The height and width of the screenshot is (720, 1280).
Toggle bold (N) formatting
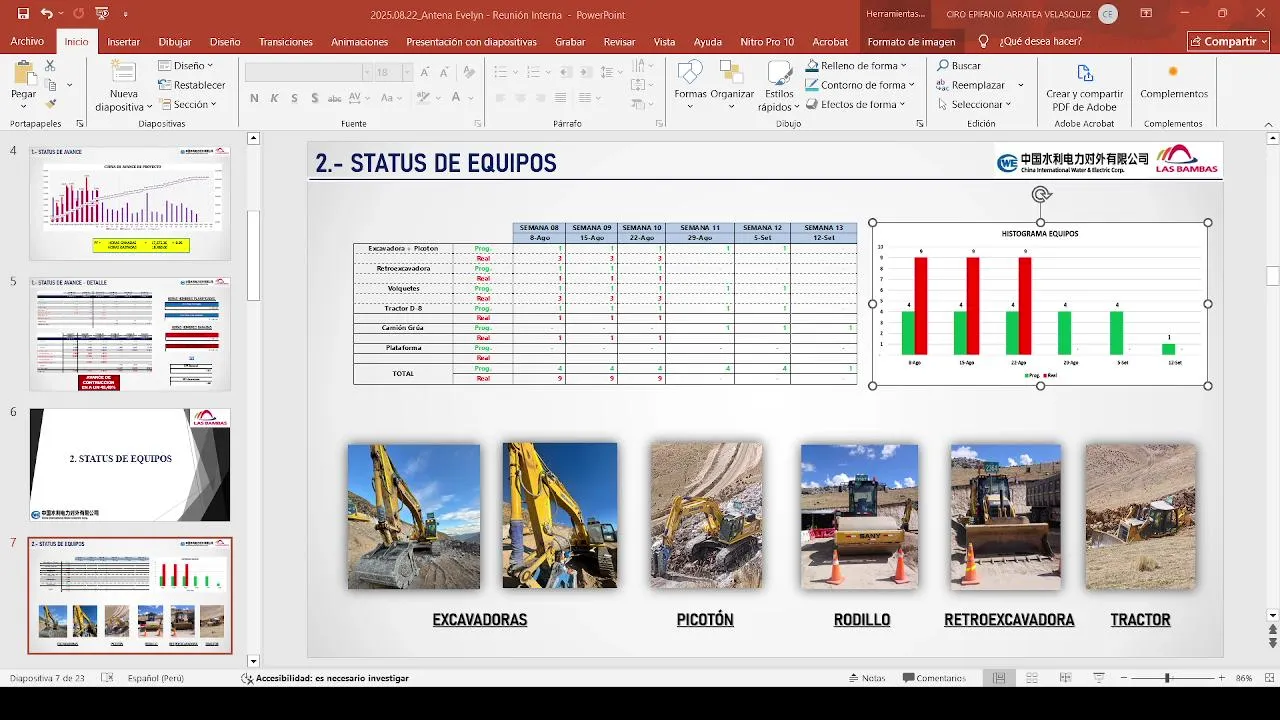pyautogui.click(x=254, y=98)
